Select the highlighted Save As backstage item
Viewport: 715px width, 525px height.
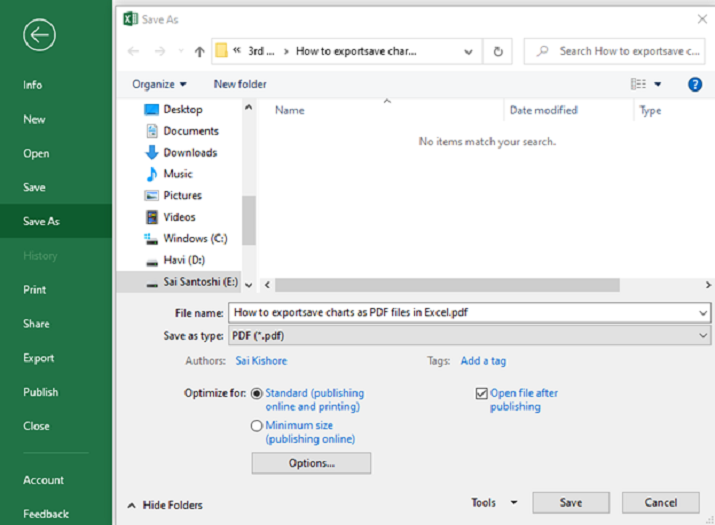pyautogui.click(x=56, y=221)
